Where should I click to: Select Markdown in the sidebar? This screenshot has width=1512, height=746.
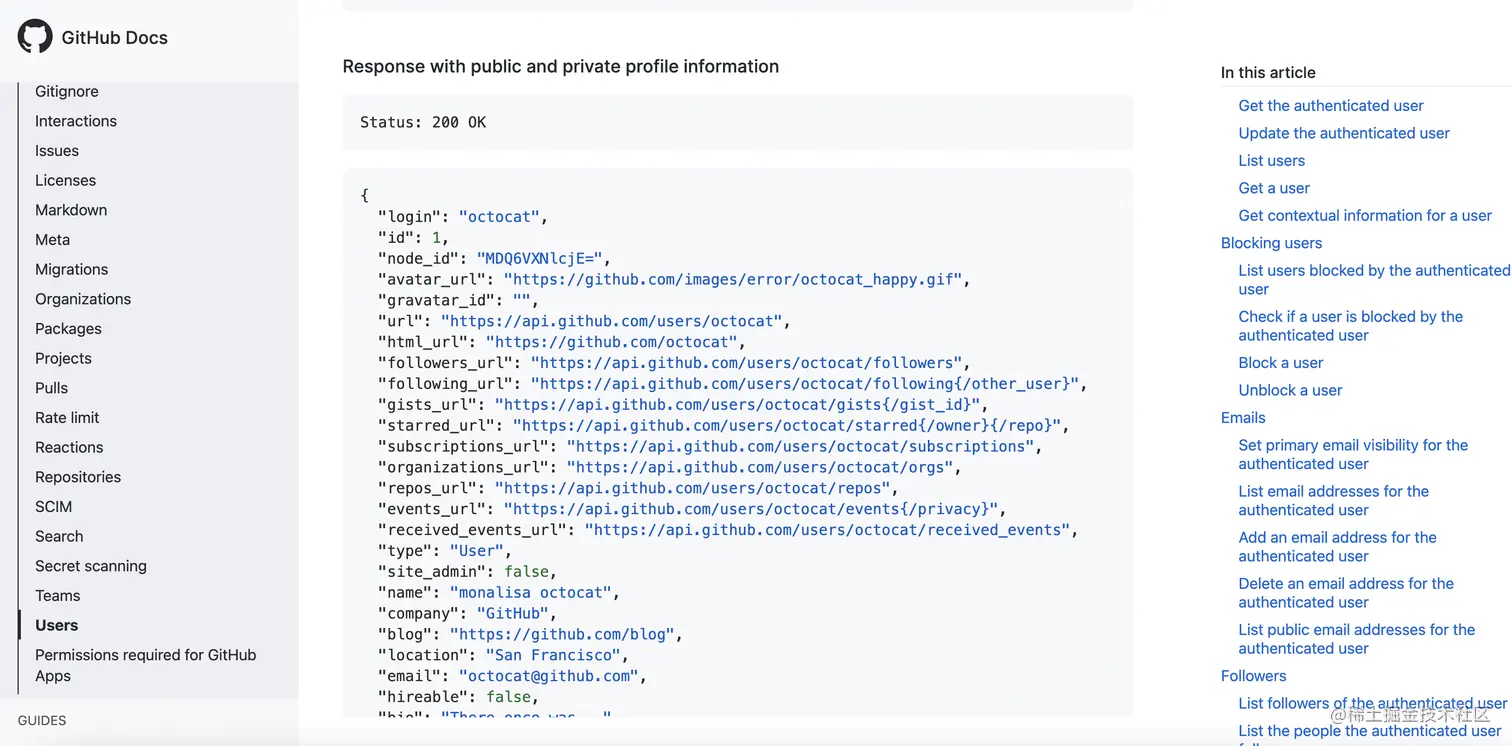[71, 210]
